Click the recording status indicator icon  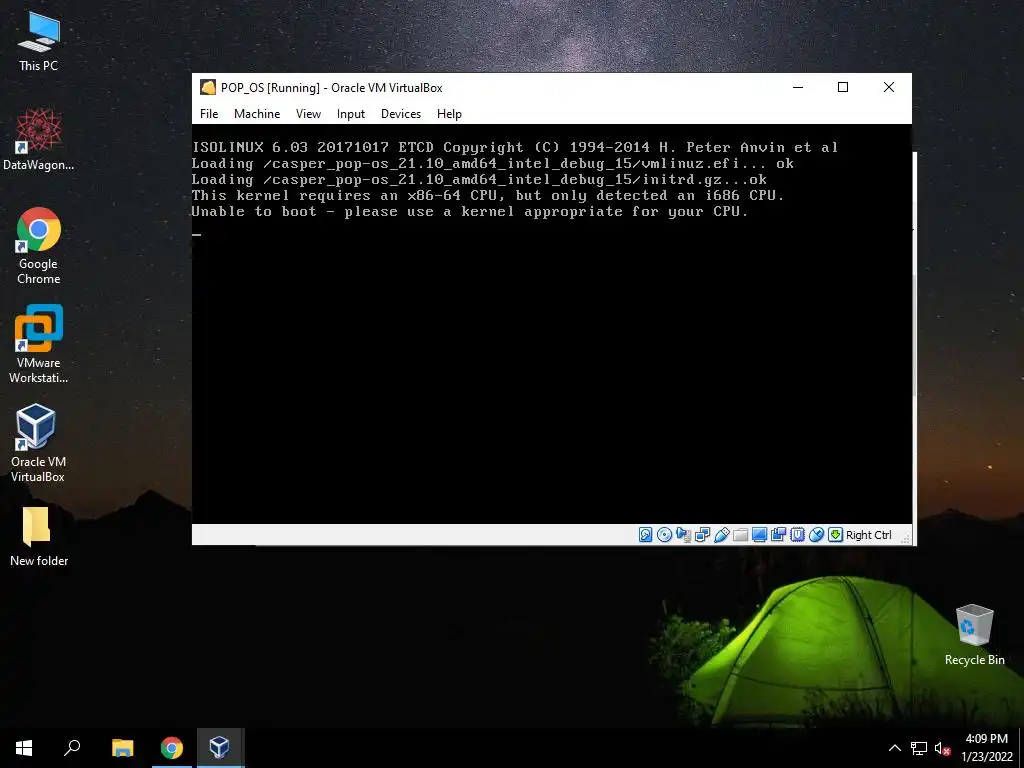[778, 535]
